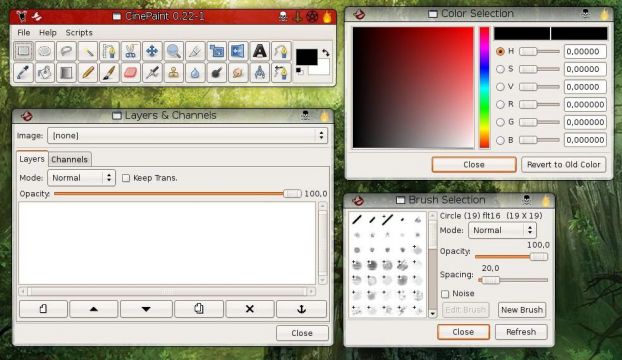This screenshot has height=360, width=622.
Task: Click Refresh in Brush Selection
Action: click(521, 332)
